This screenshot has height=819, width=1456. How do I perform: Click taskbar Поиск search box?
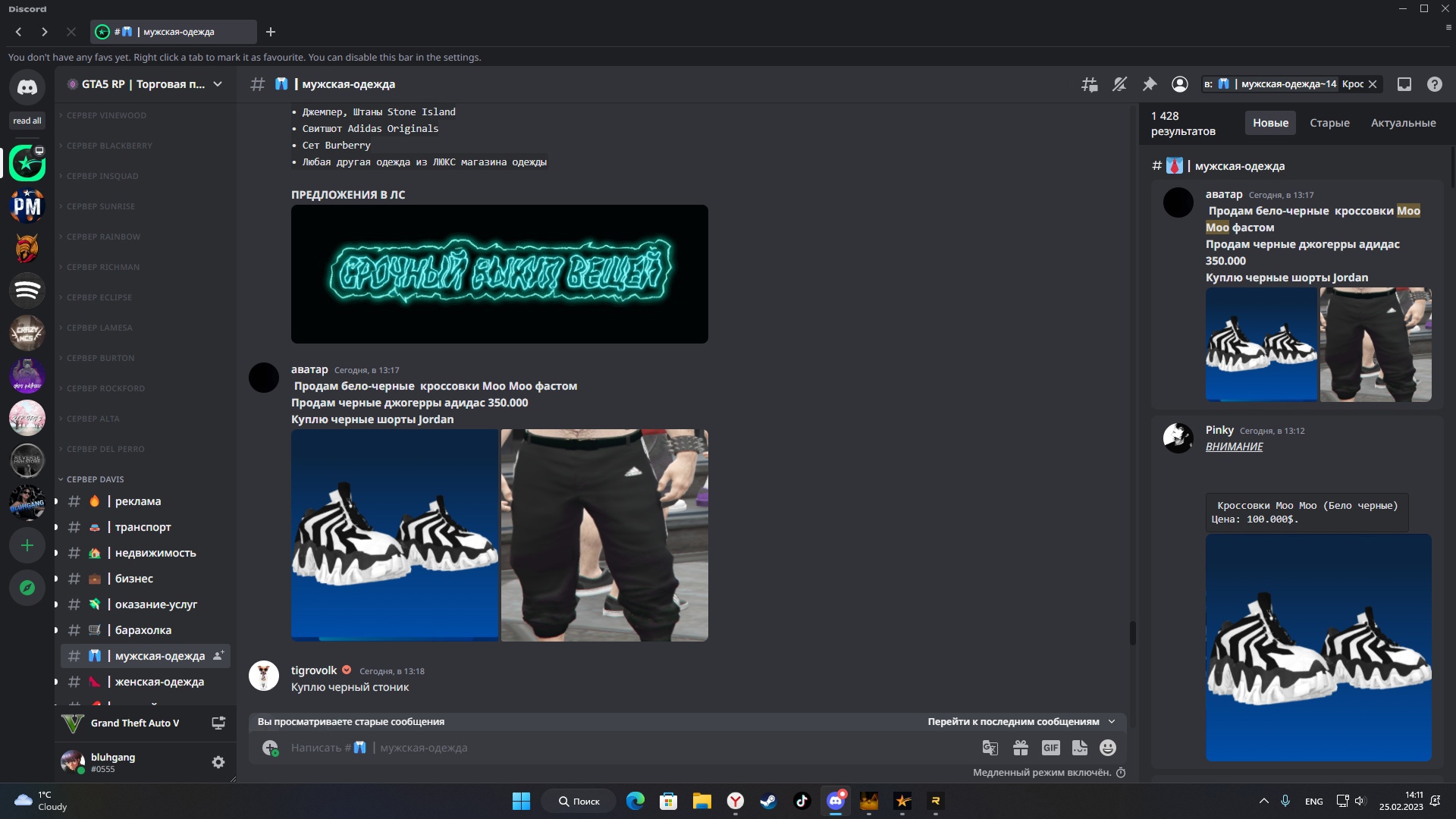(579, 801)
